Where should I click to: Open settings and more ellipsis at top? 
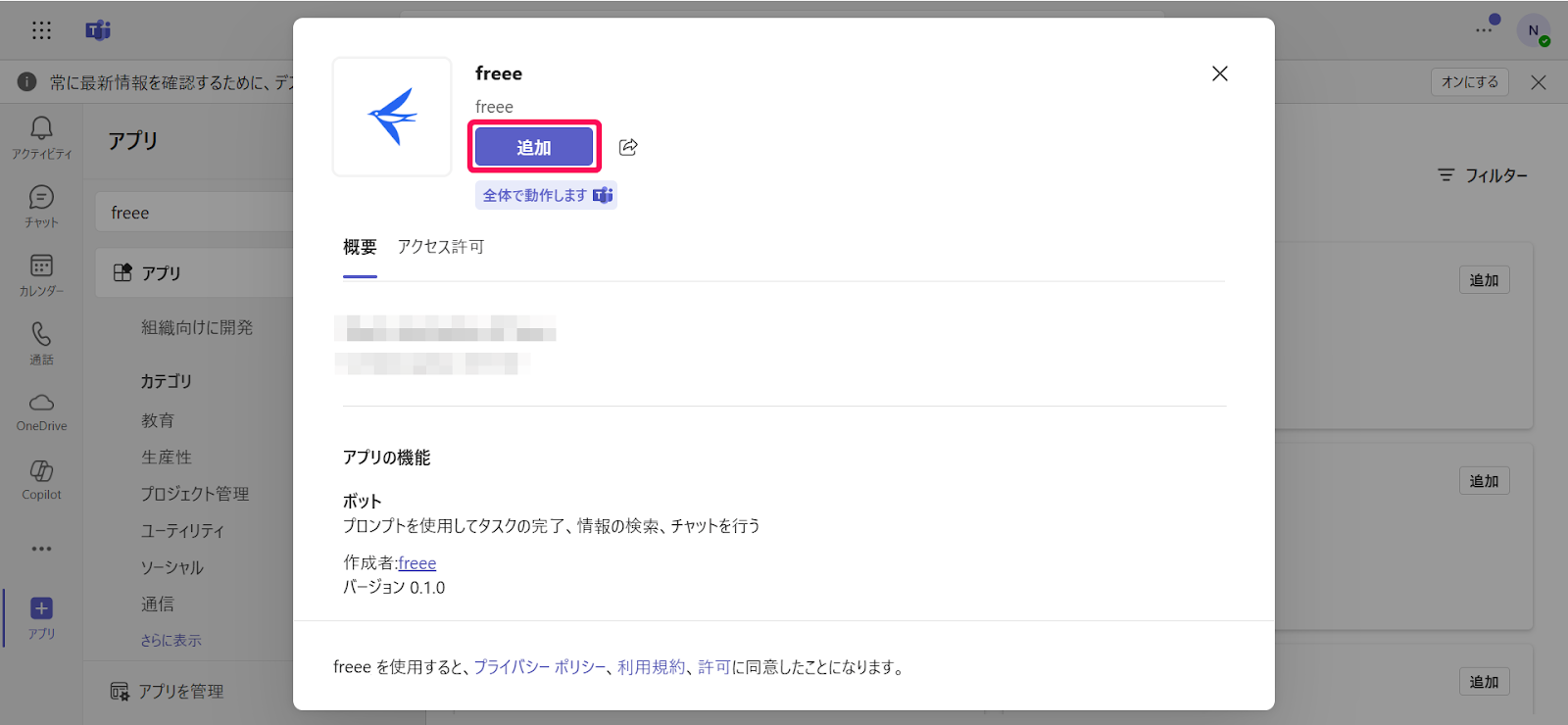[x=1485, y=30]
